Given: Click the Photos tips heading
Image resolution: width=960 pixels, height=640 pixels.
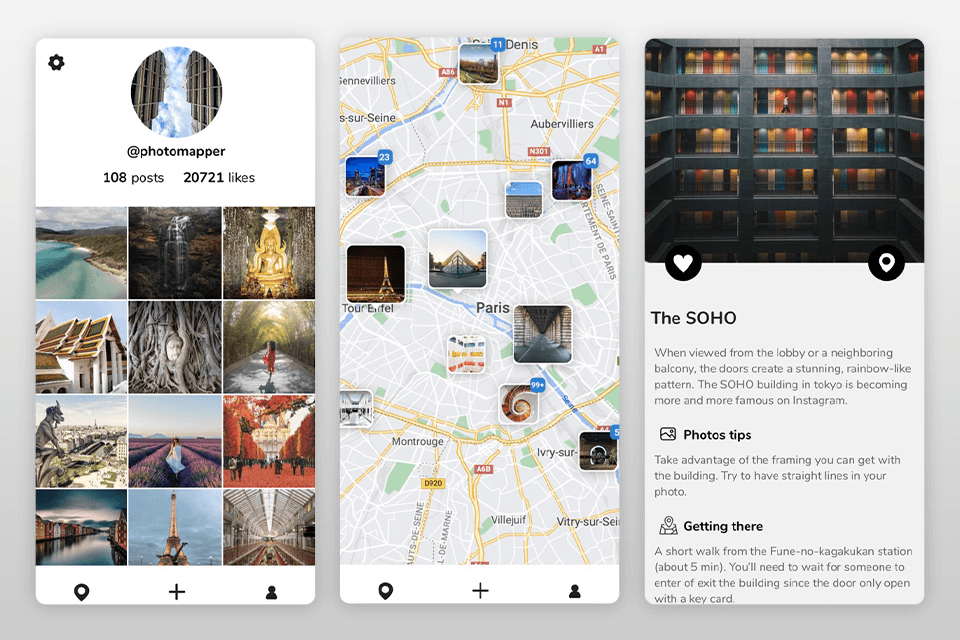Looking at the screenshot, I should point(717,435).
